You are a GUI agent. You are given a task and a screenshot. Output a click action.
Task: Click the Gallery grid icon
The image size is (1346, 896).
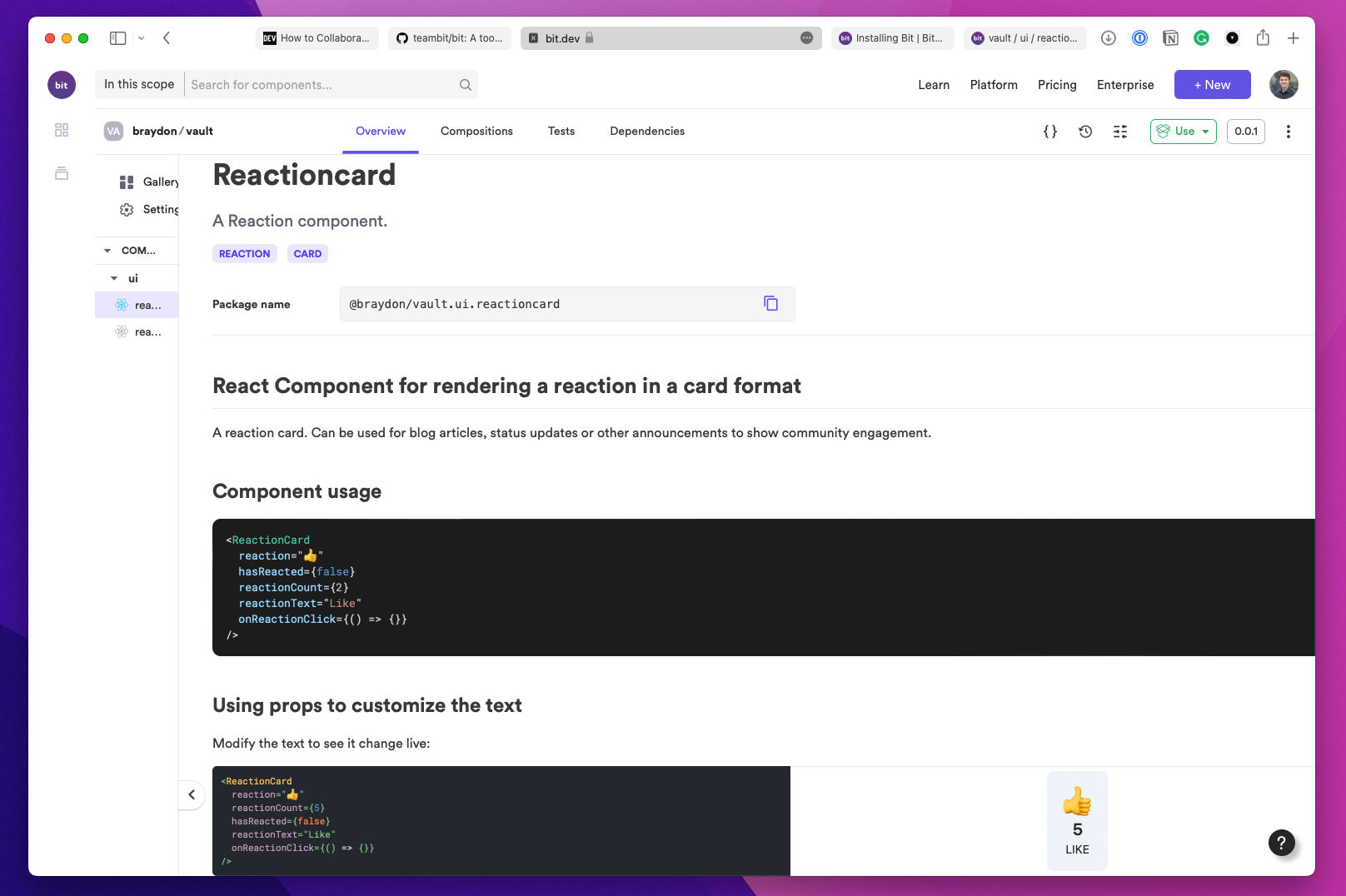tap(127, 182)
